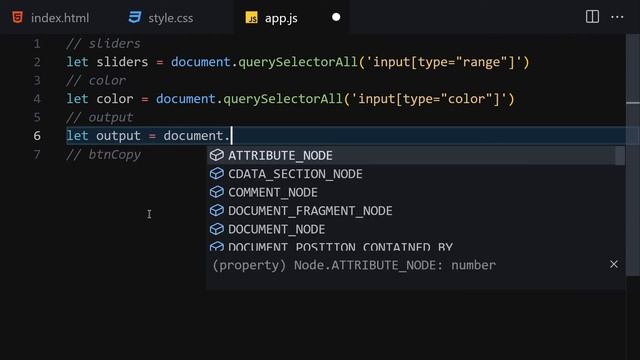Click the '// output' comment
640x360 pixels.
coord(100,117)
